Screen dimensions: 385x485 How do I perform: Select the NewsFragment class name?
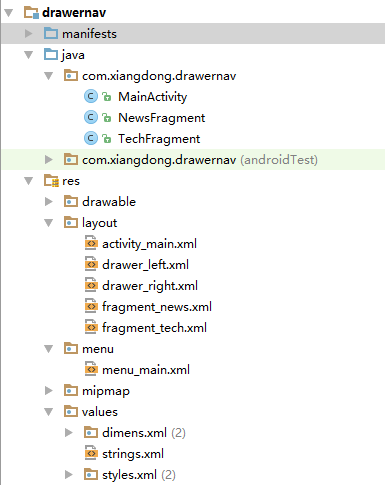point(162,118)
